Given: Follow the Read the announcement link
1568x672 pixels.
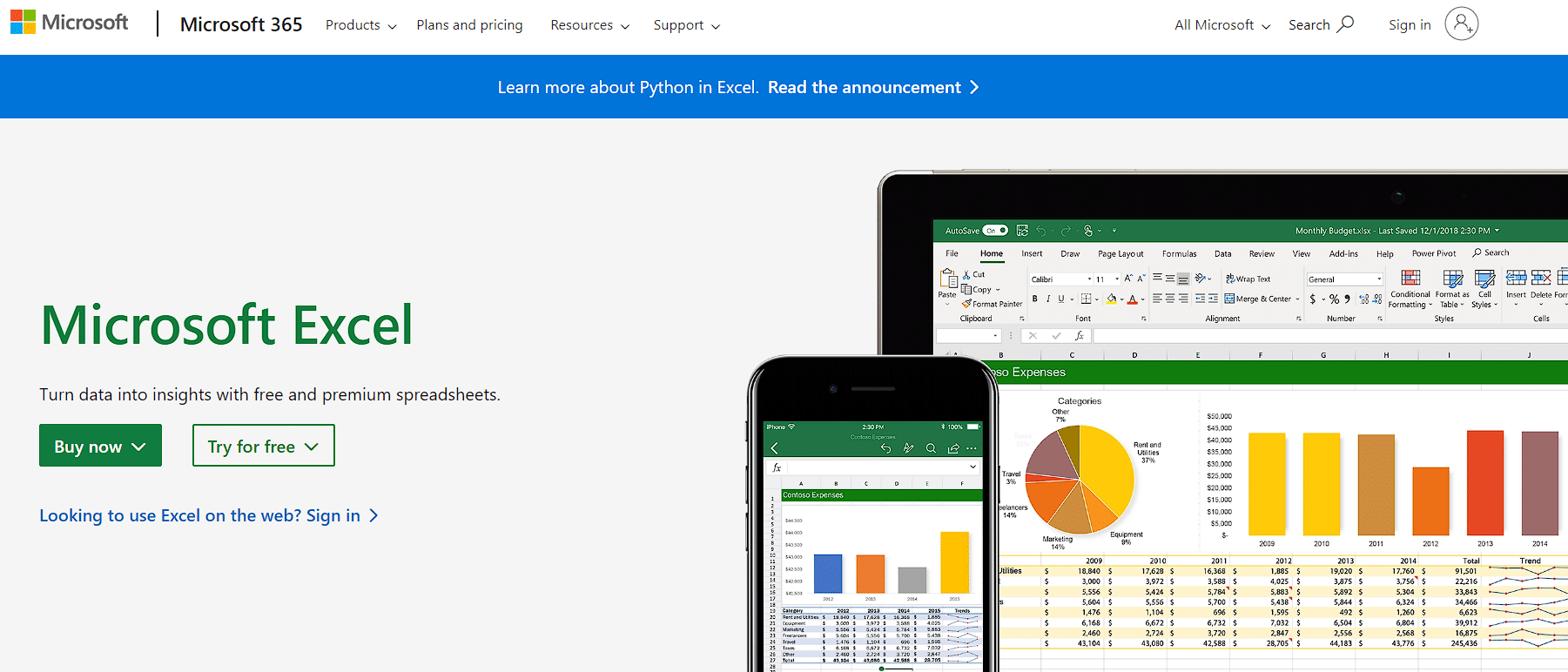Looking at the screenshot, I should [x=873, y=87].
